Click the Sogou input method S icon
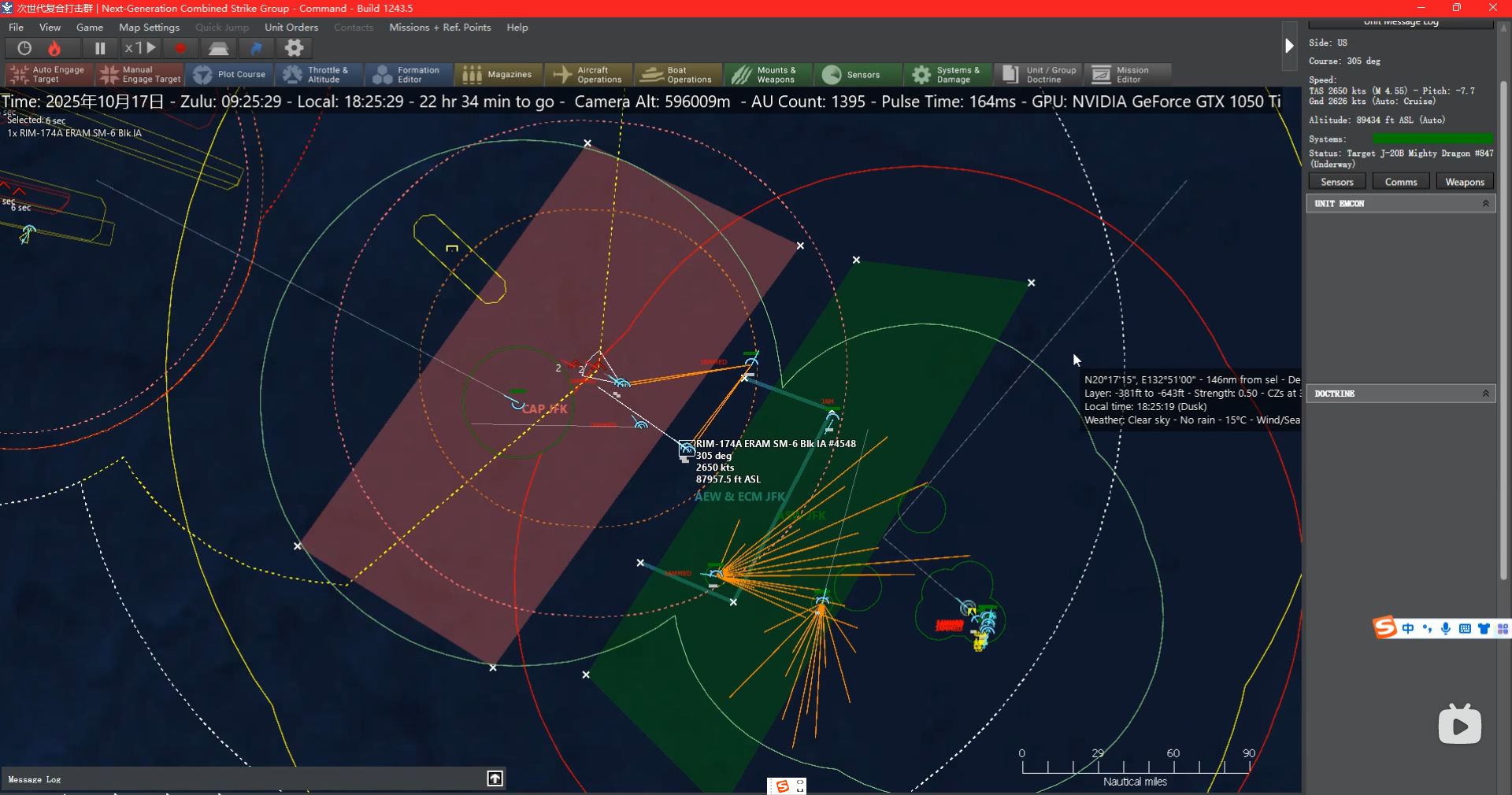Viewport: 1512px width, 795px height. (x=1385, y=627)
